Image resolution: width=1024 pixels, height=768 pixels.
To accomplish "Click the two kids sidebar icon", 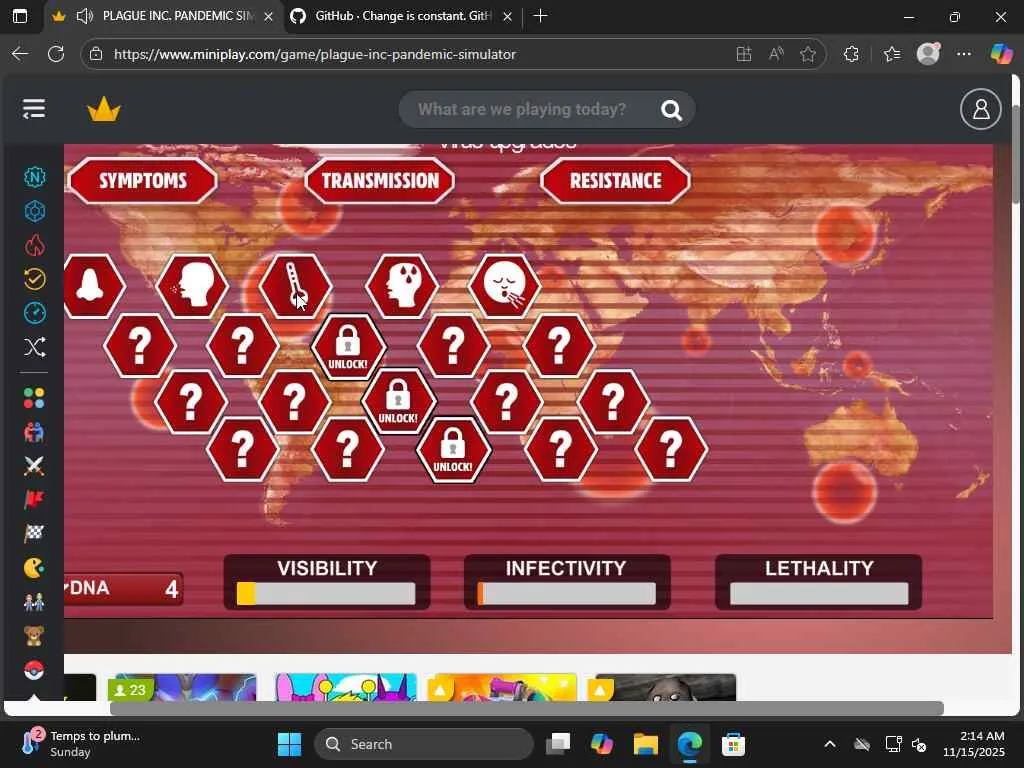I will tap(35, 601).
